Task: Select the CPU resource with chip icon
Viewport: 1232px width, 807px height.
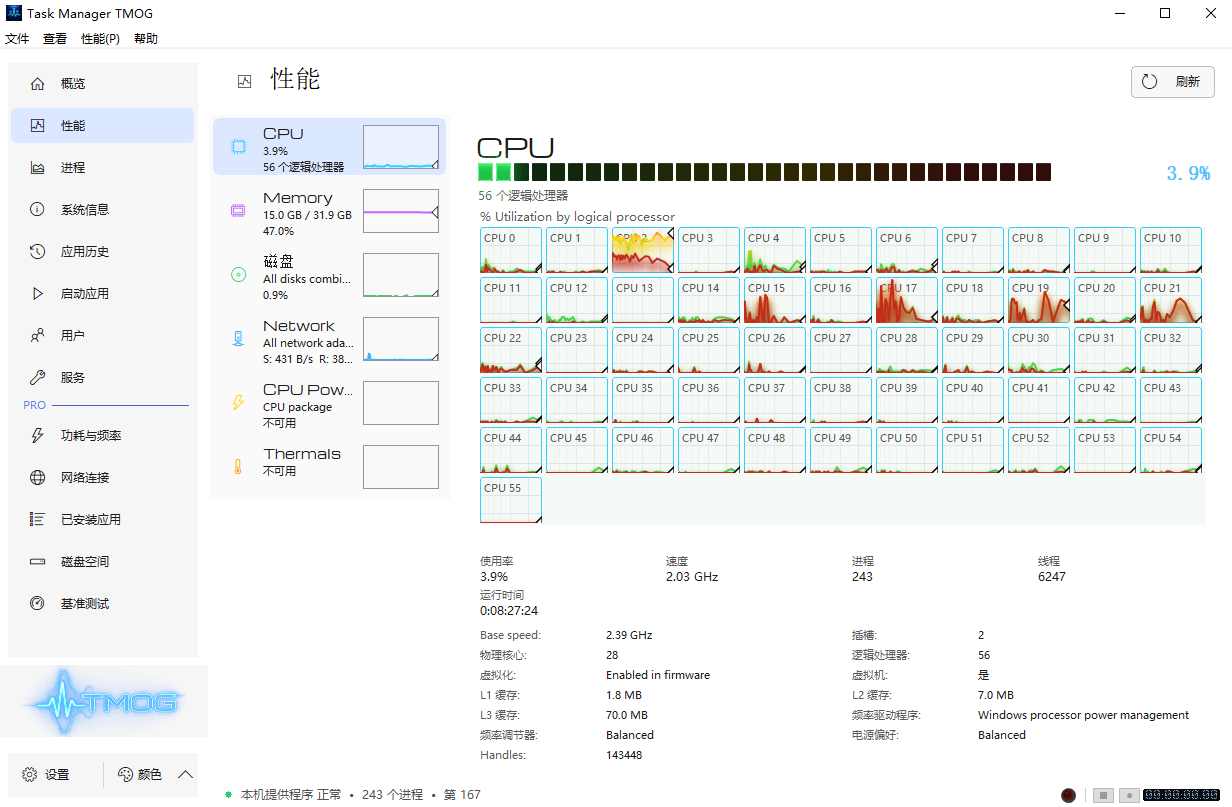Action: click(x=329, y=147)
